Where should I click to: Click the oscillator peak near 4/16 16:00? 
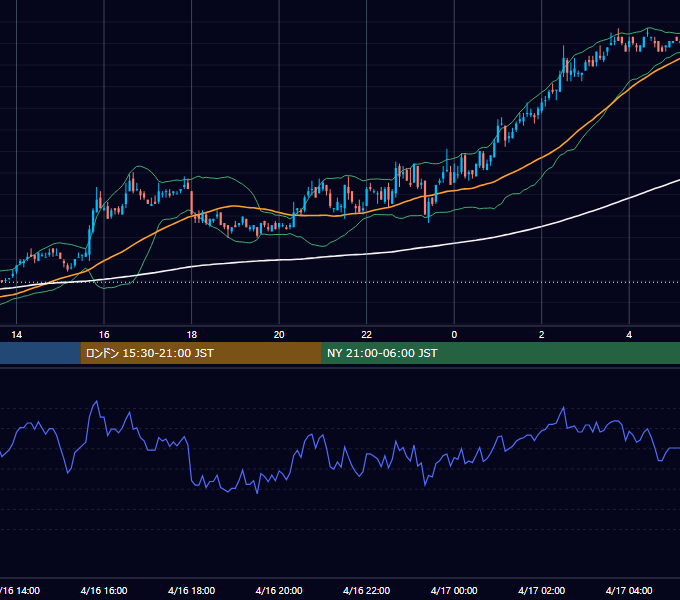(x=96, y=401)
